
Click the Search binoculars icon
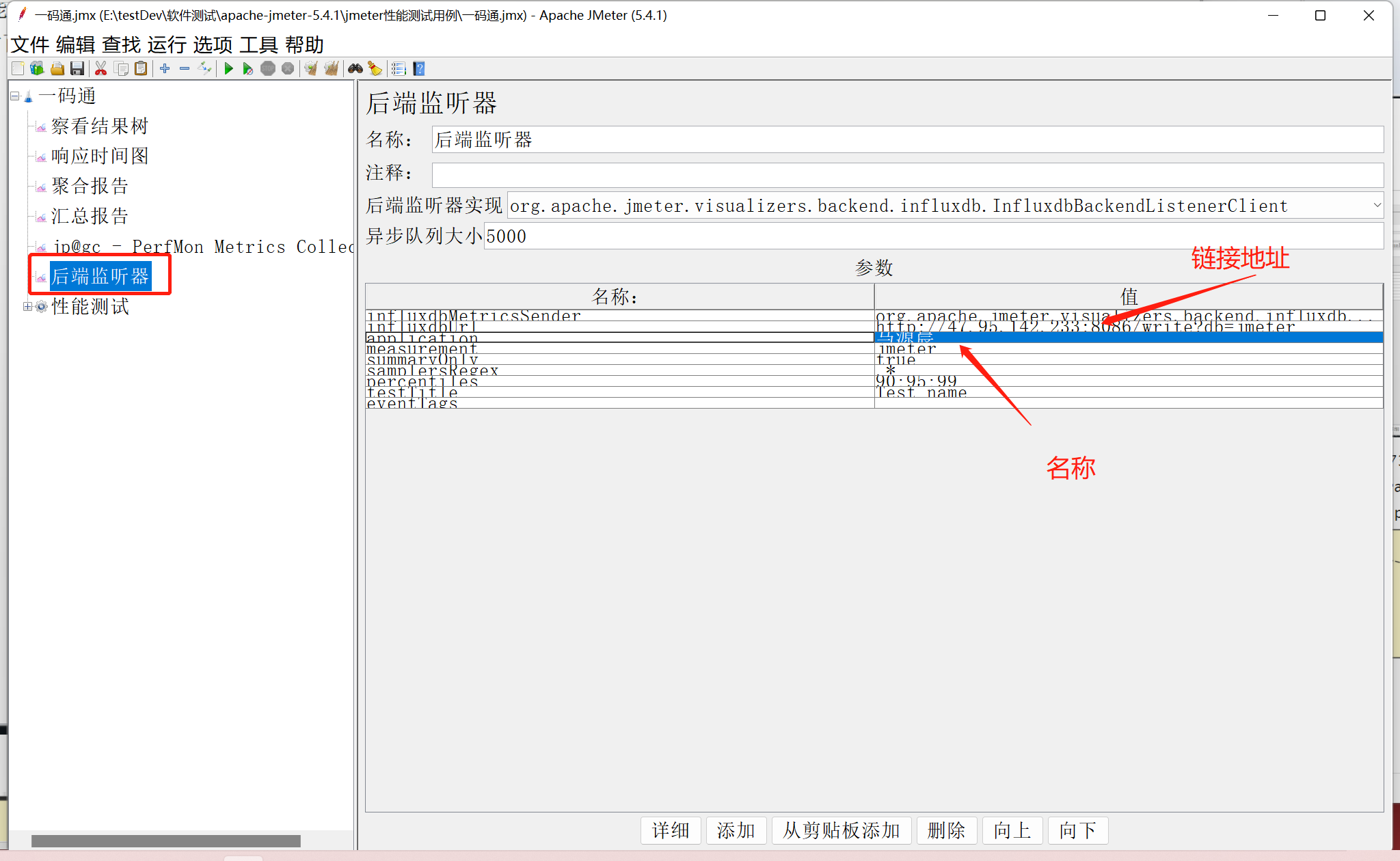pos(355,68)
